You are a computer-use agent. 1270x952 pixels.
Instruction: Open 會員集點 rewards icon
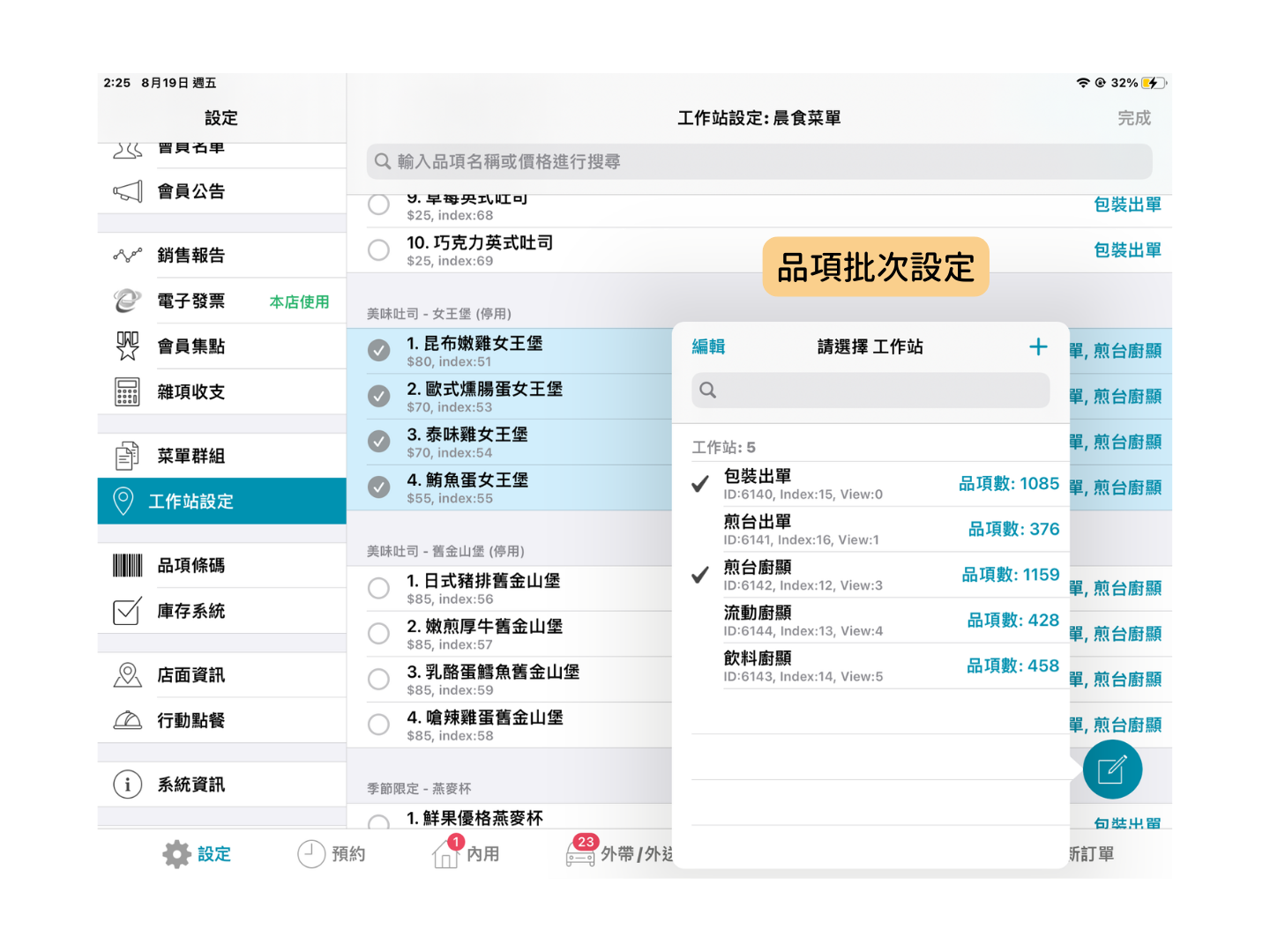[128, 346]
